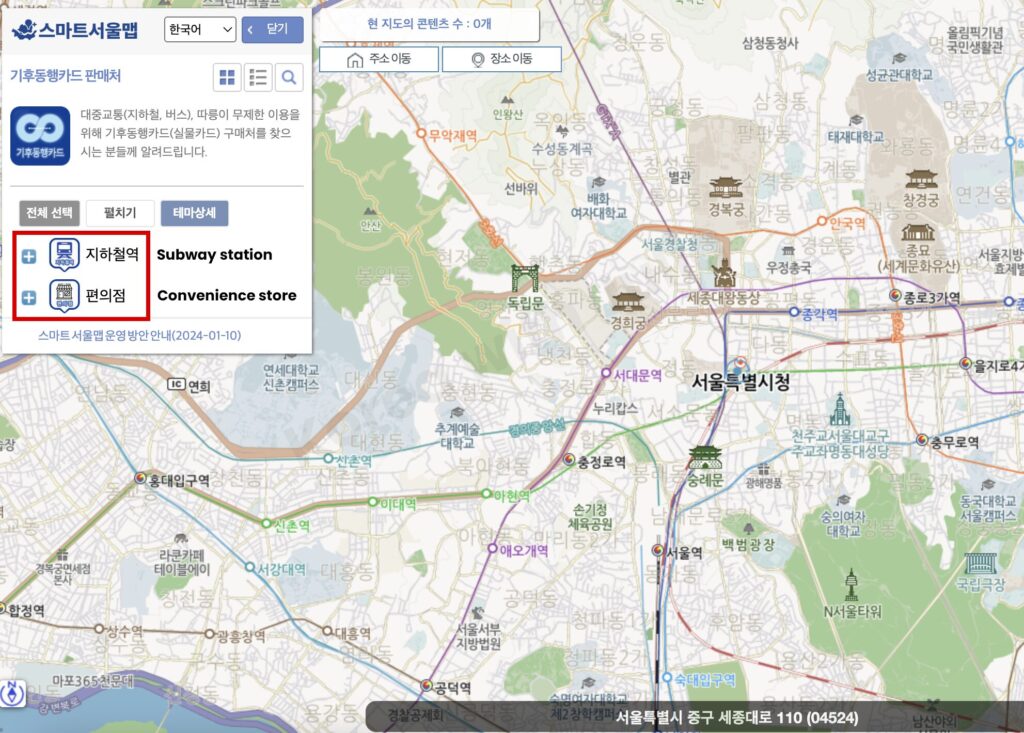1024x733 pixels.
Task: Click the 아현역 station marker
Action: 487,494
